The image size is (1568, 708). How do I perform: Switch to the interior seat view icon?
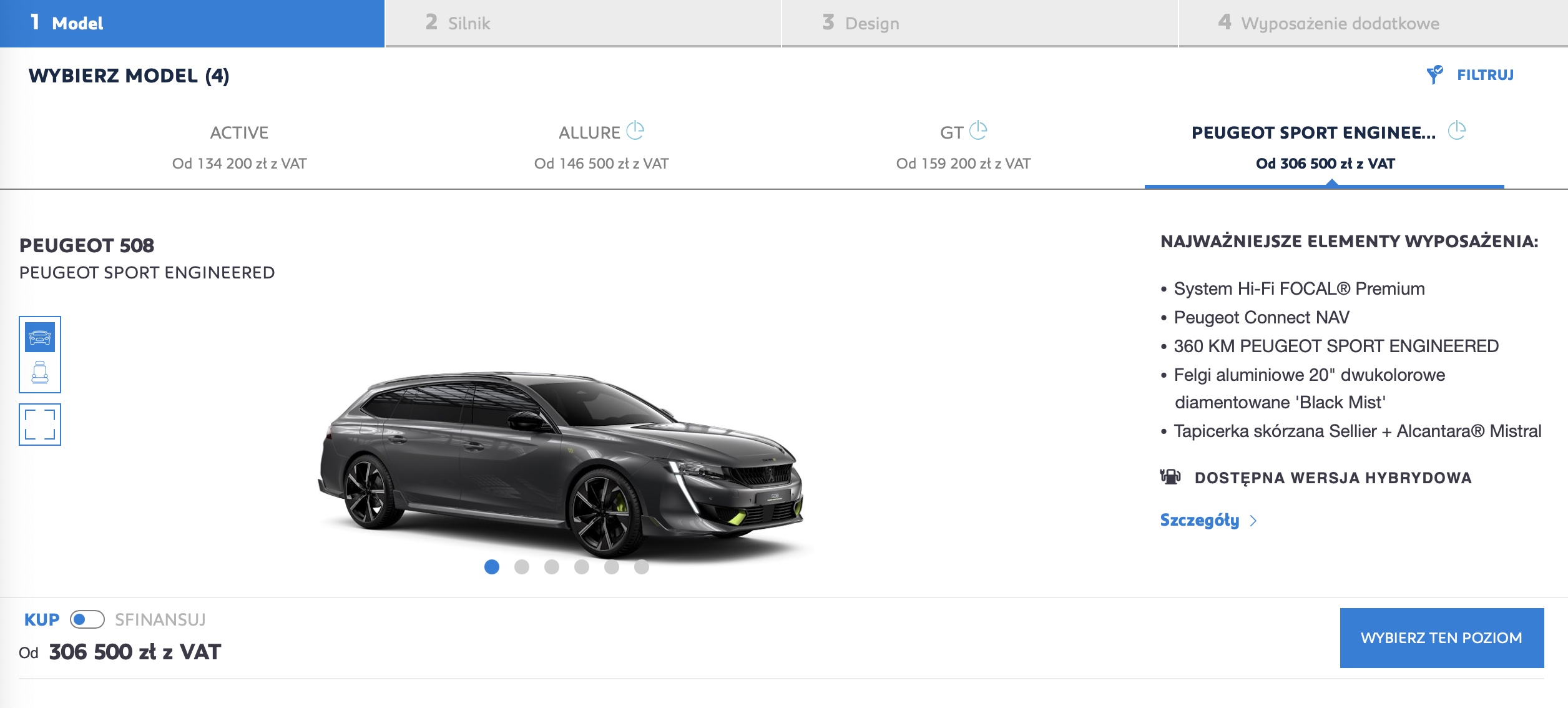40,373
